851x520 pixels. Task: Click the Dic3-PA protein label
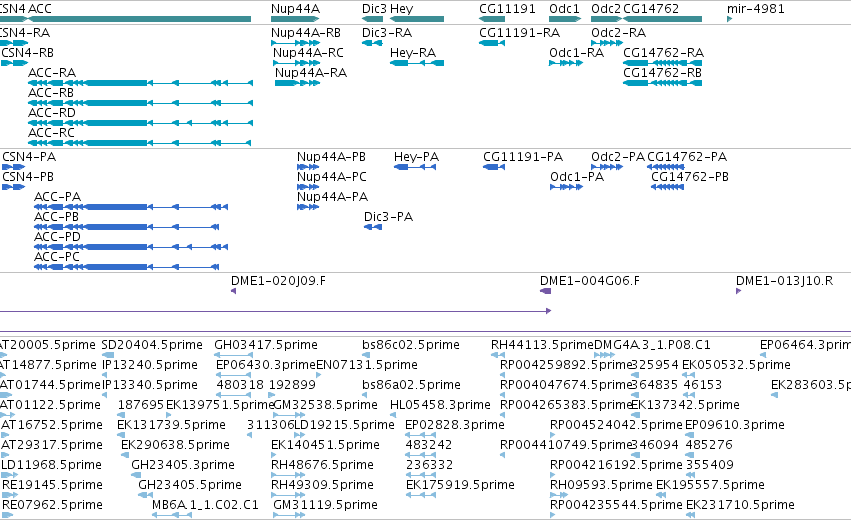coord(388,217)
